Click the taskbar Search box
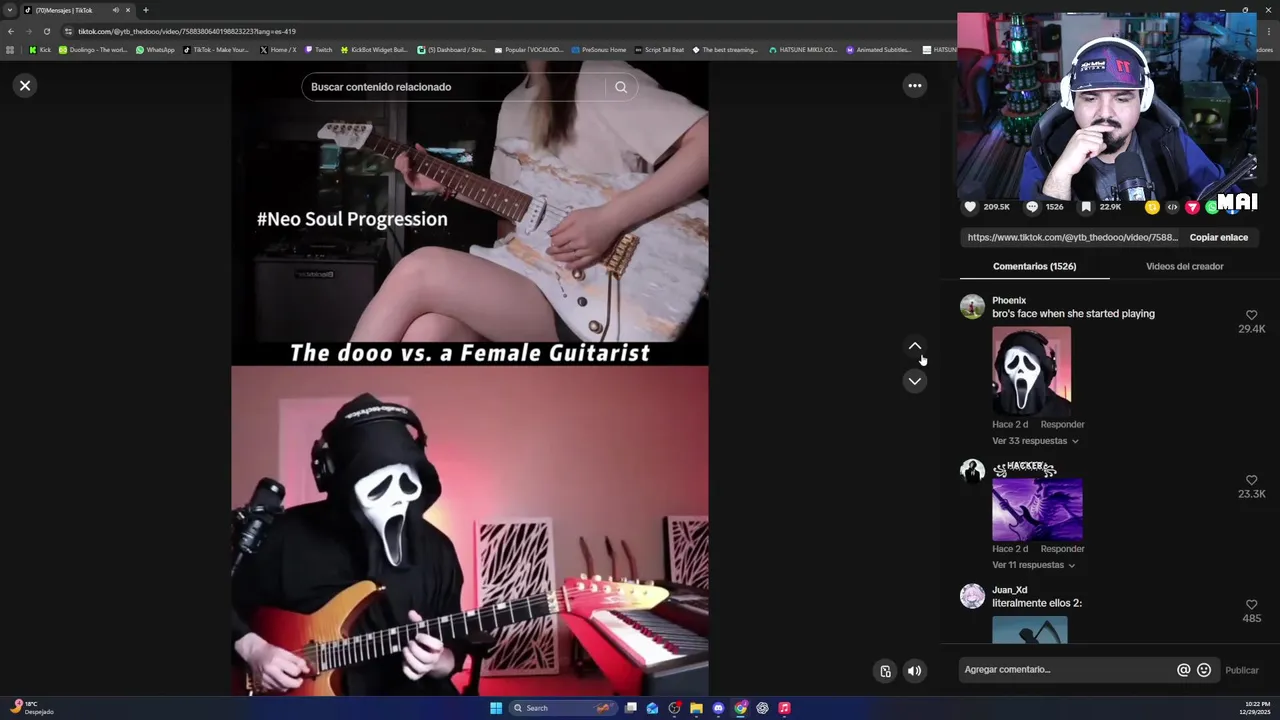The height and width of the screenshot is (720, 1280). coord(563,708)
